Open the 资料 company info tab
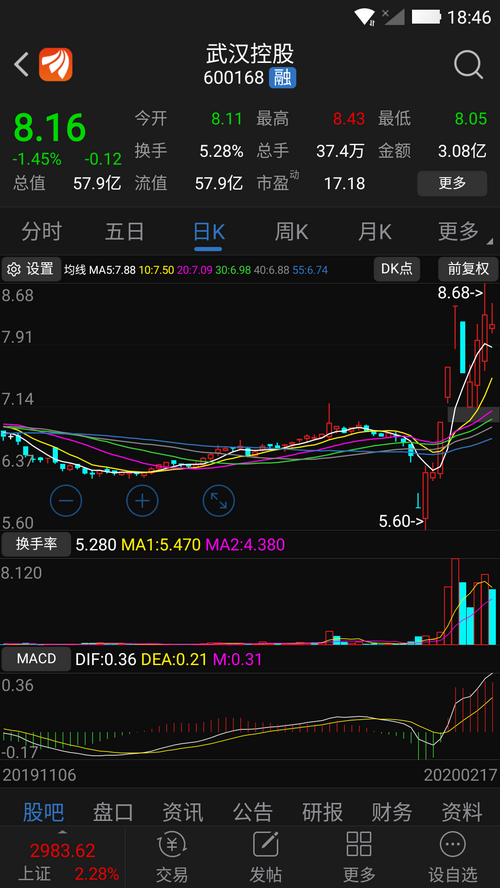The image size is (500, 888). click(462, 812)
